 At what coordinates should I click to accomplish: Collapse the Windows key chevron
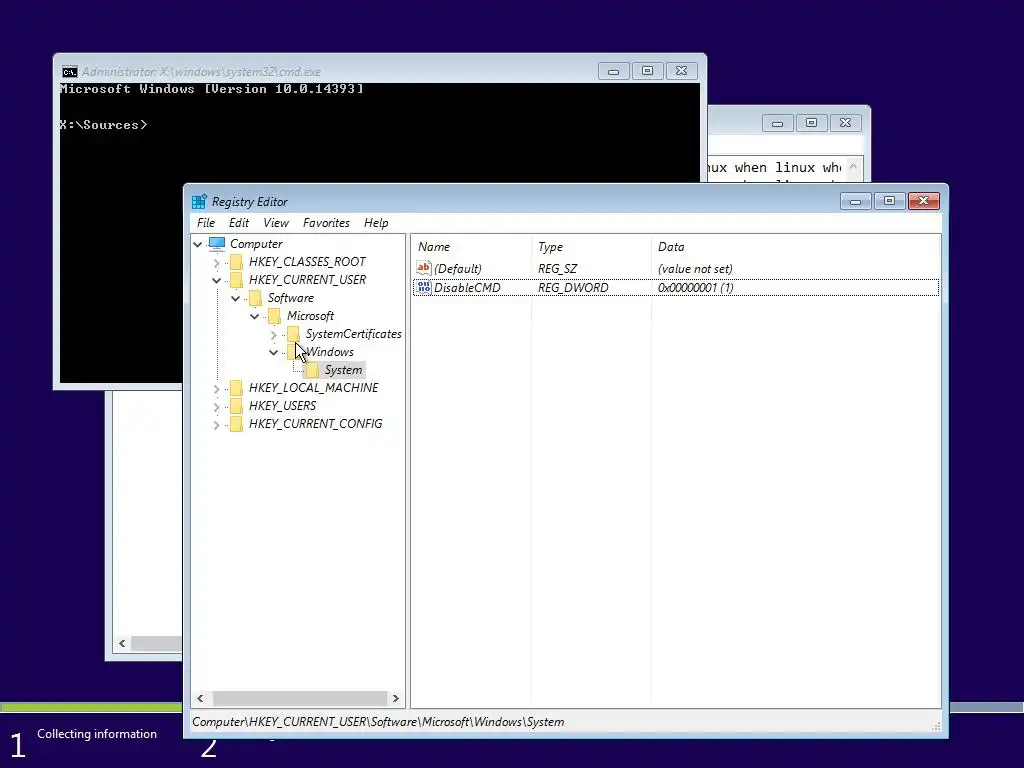coord(273,352)
